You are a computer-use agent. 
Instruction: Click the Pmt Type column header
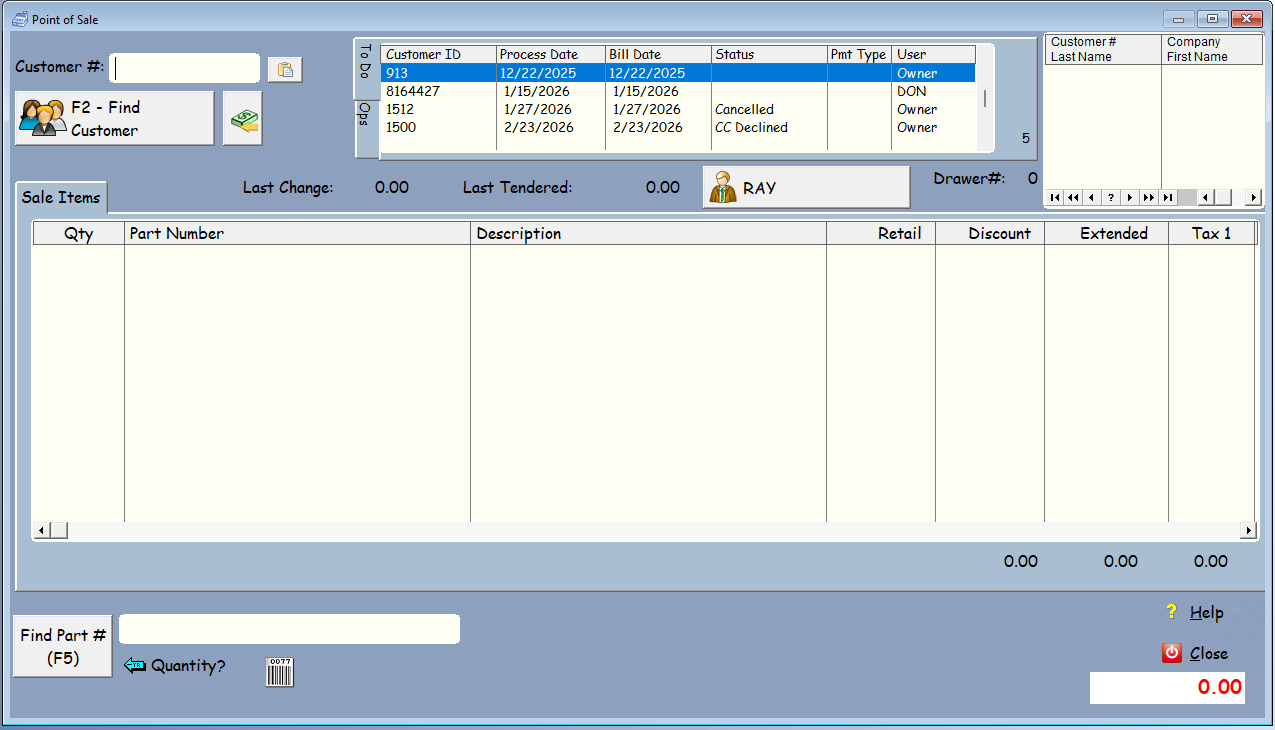pos(859,54)
